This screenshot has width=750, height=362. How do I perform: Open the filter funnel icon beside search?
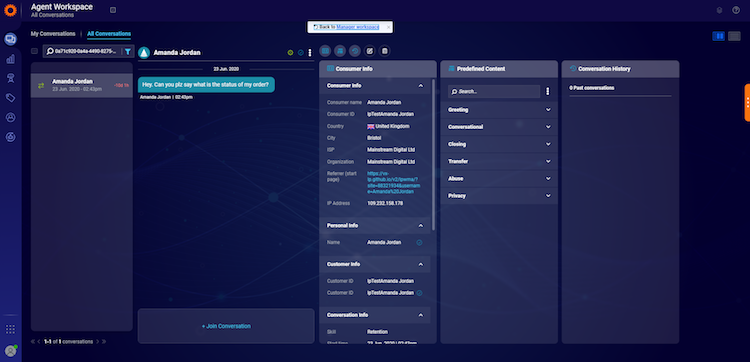(128, 51)
